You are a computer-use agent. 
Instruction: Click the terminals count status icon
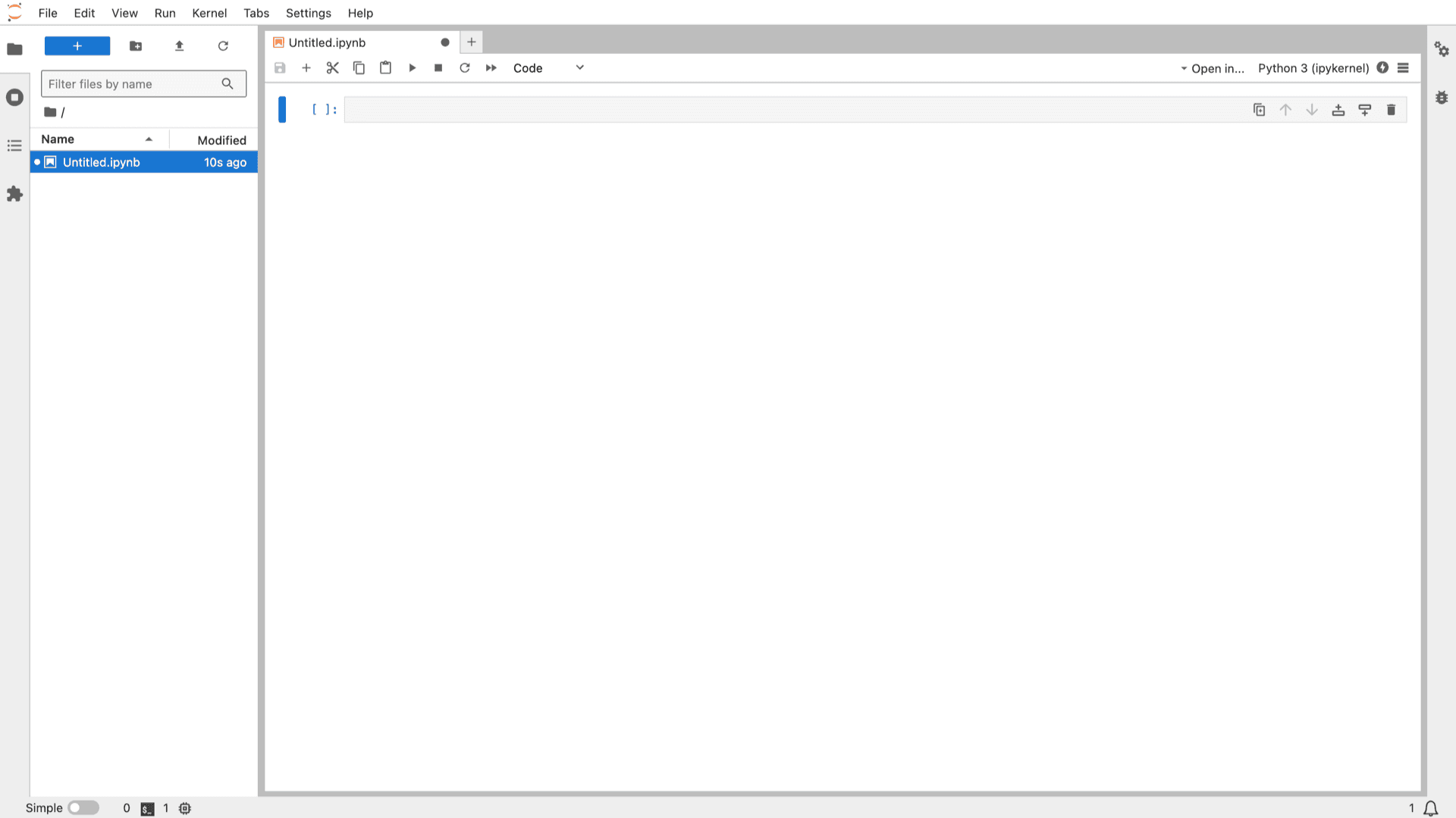pos(147,809)
